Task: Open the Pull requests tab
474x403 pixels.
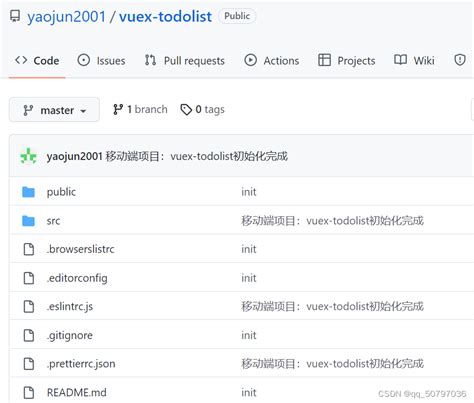Action: point(185,61)
